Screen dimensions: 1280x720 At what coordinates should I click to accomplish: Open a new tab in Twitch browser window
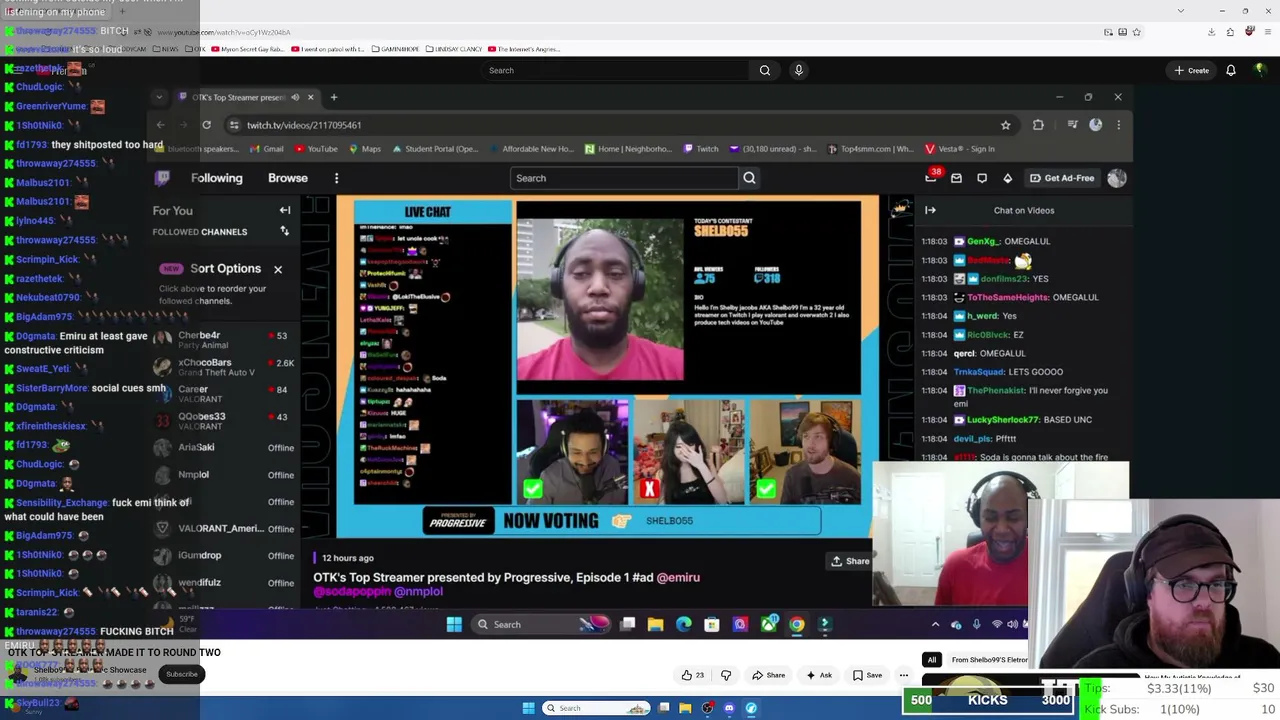point(334,97)
